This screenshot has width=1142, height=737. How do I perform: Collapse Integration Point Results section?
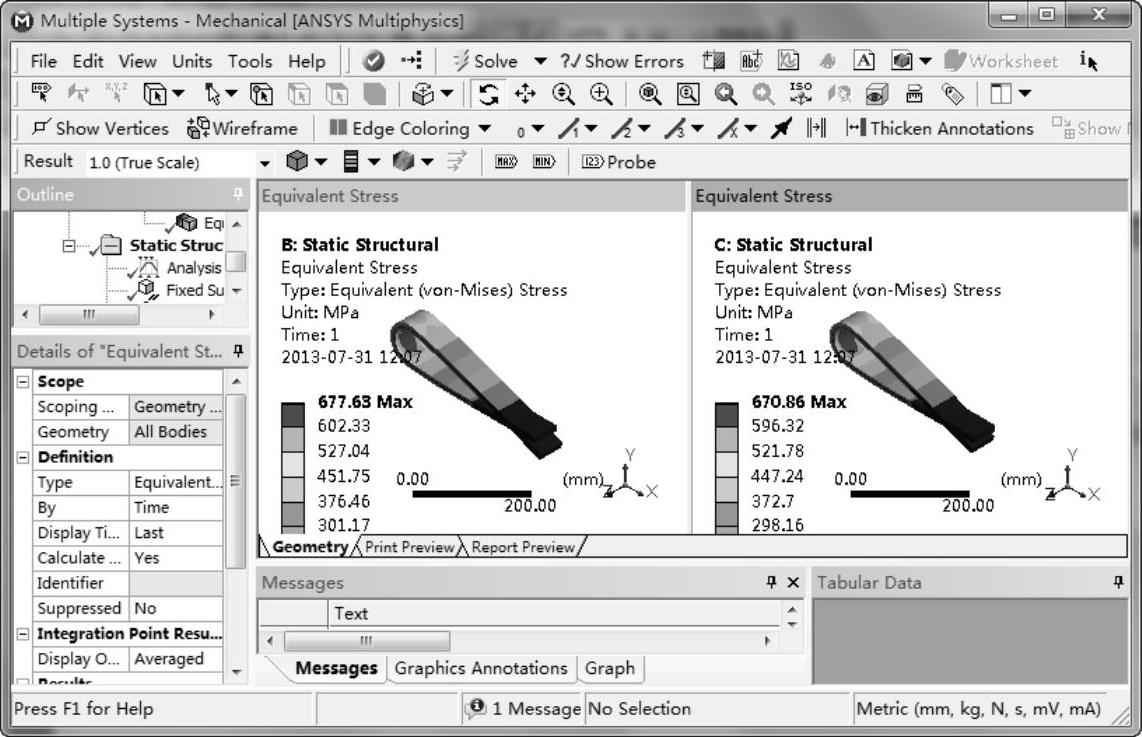point(23,634)
